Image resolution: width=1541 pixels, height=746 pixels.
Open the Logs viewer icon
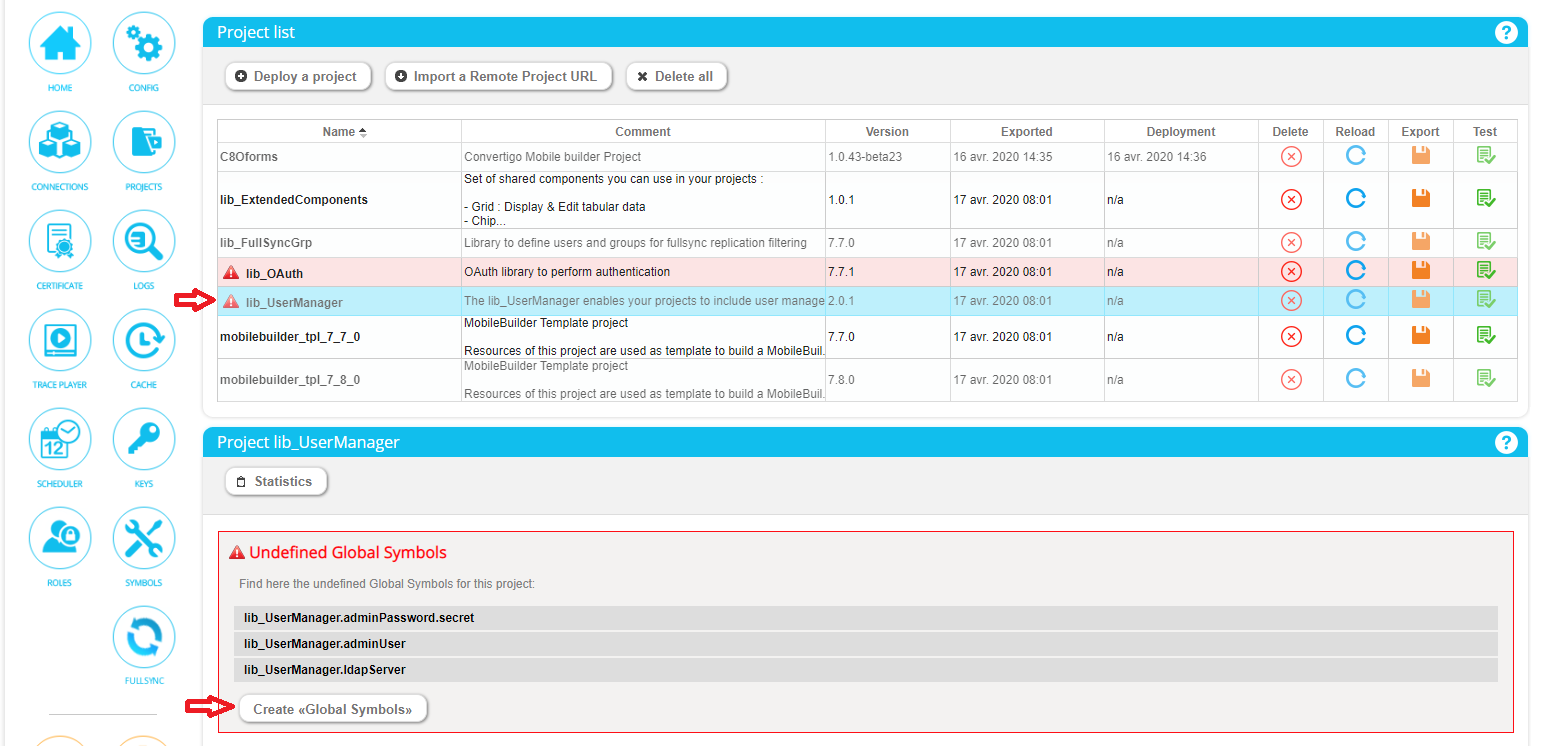(144, 241)
